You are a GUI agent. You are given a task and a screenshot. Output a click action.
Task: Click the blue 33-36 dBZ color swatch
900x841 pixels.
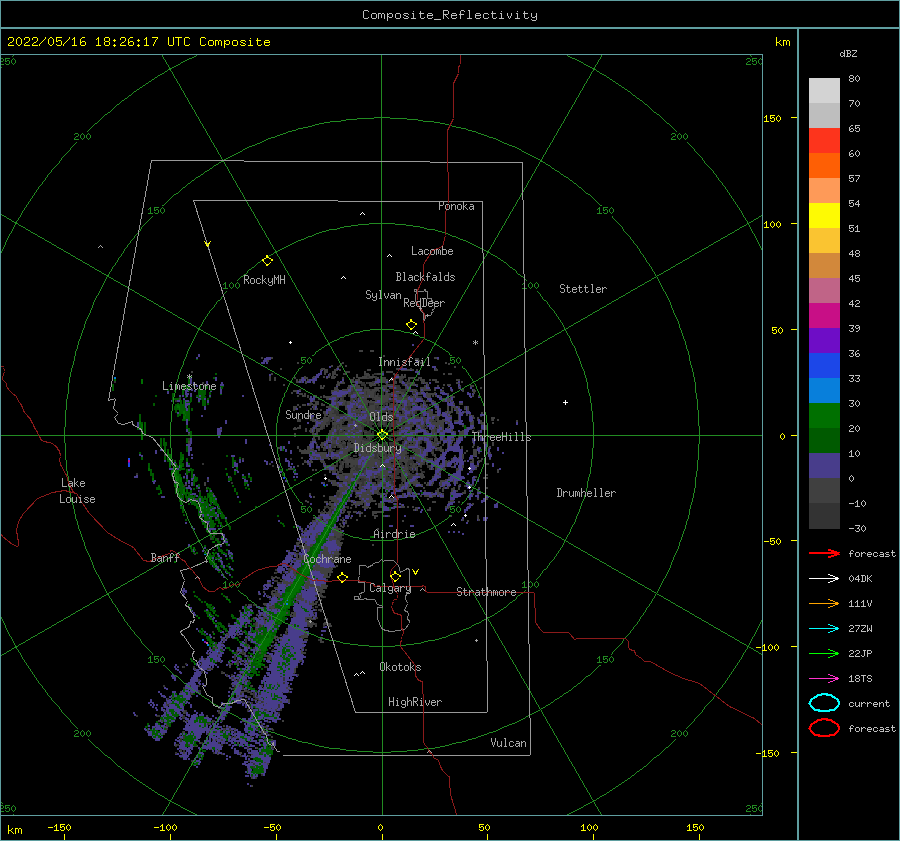pos(824,366)
